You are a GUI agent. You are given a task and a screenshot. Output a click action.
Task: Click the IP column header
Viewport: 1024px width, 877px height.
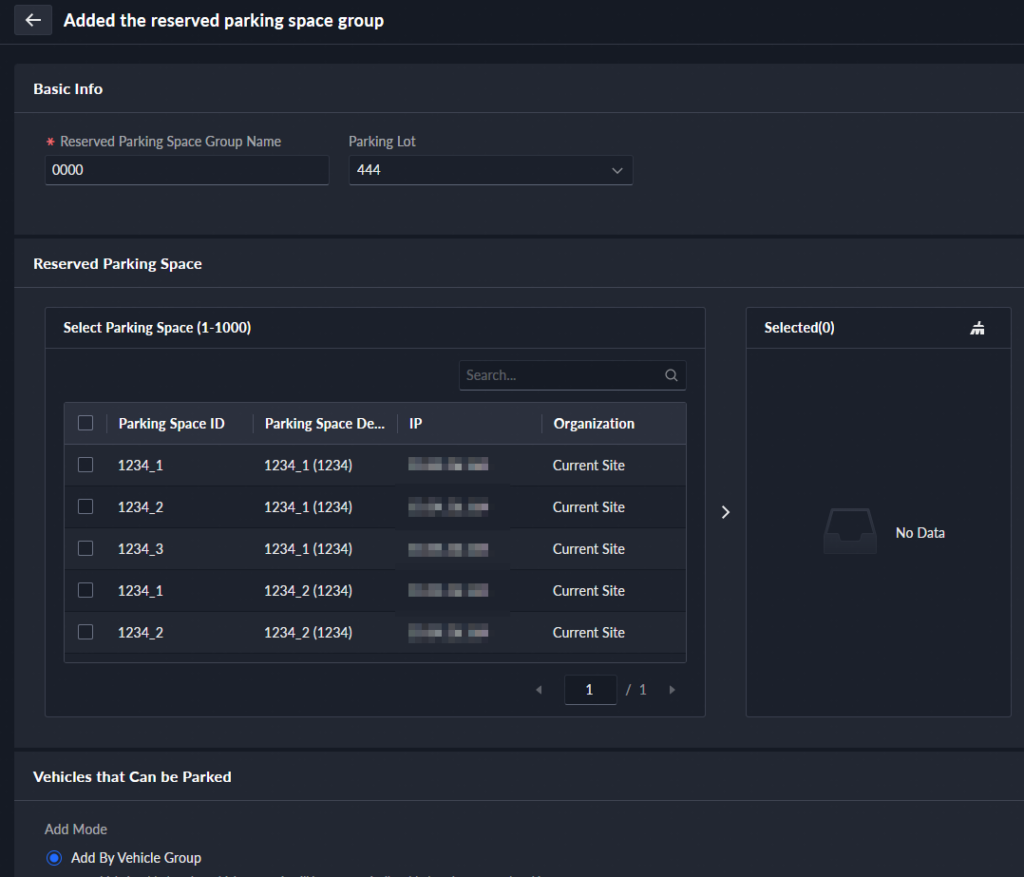click(x=416, y=424)
